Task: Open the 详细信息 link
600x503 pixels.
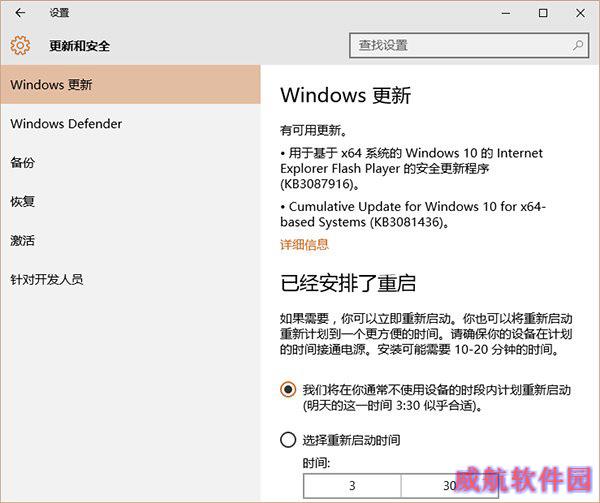Action: [x=304, y=244]
